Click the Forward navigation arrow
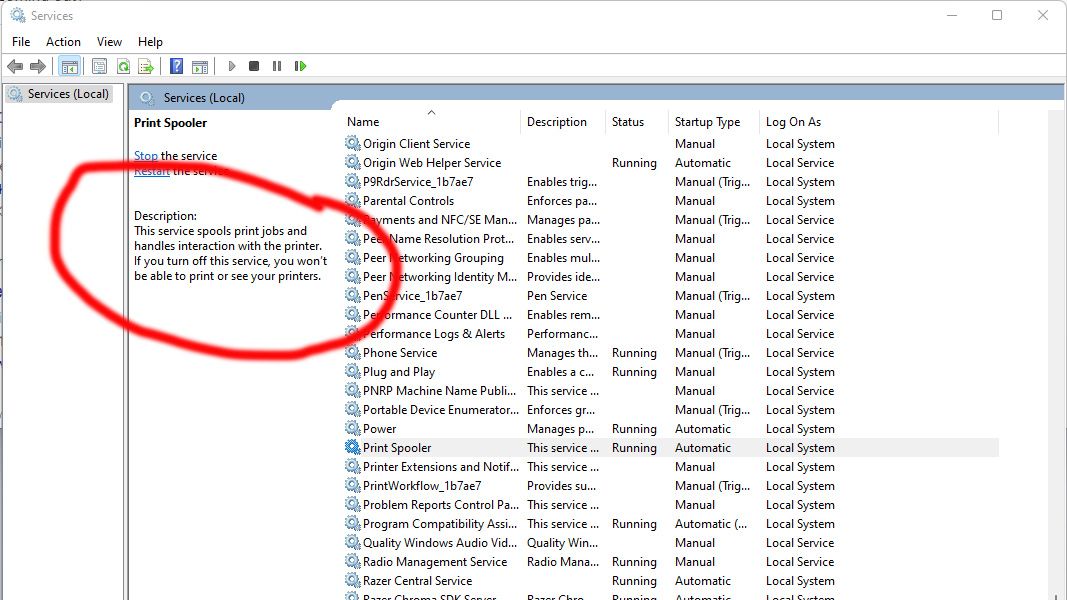Viewport: 1067px width, 600px height. (x=38, y=66)
